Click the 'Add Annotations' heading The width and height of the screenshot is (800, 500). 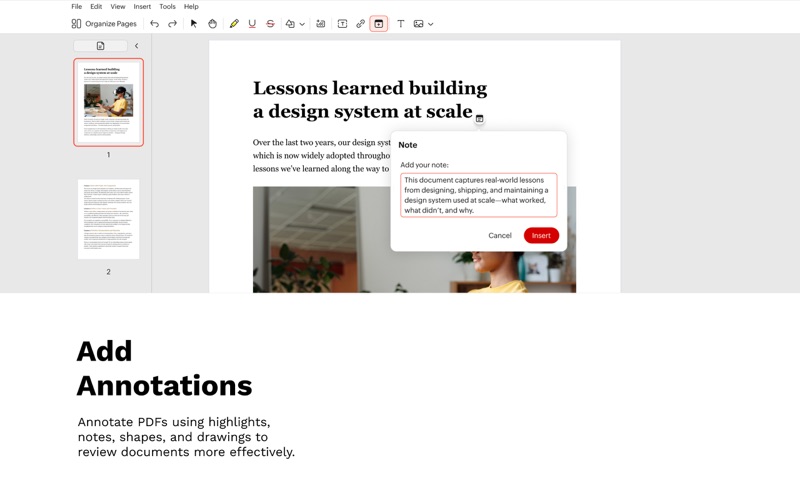[x=164, y=368]
